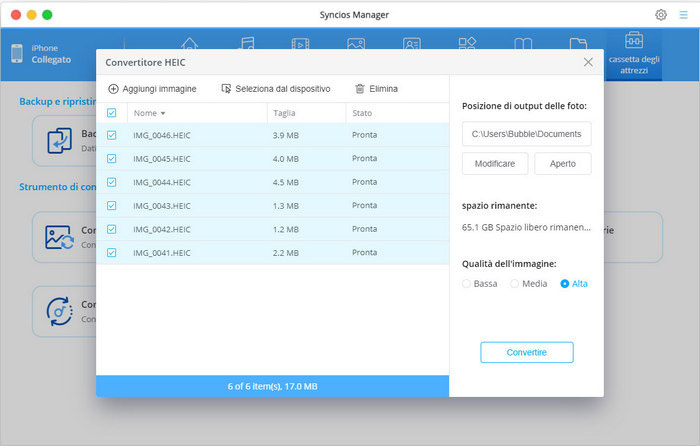Viewport: 700px width, 446px height.
Task: Click the iPhone device icon
Action: tap(17, 54)
